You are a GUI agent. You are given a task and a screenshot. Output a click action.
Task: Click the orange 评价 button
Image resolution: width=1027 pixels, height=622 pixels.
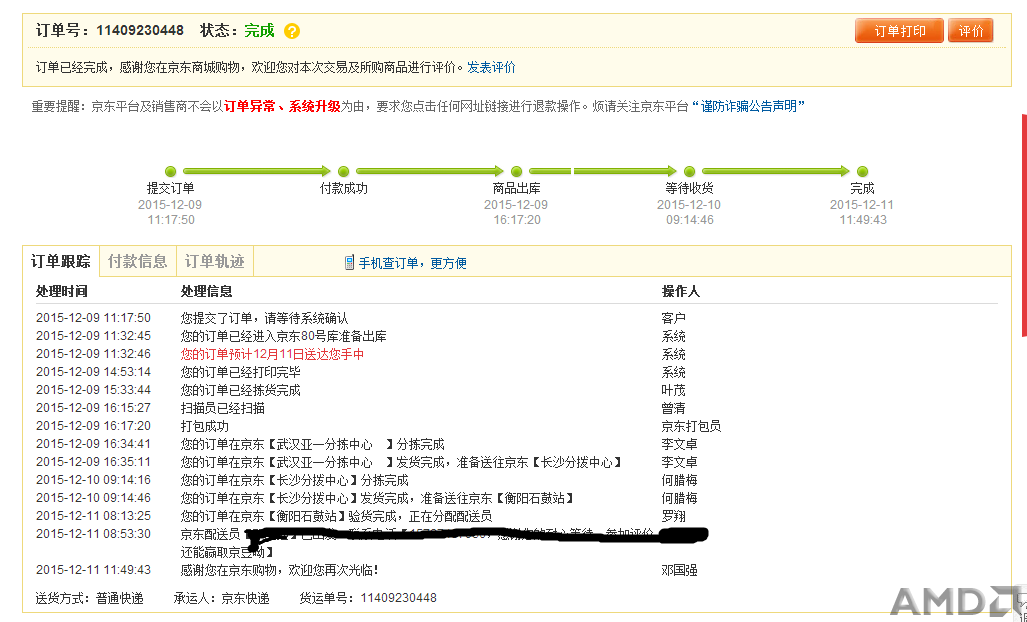(971, 31)
